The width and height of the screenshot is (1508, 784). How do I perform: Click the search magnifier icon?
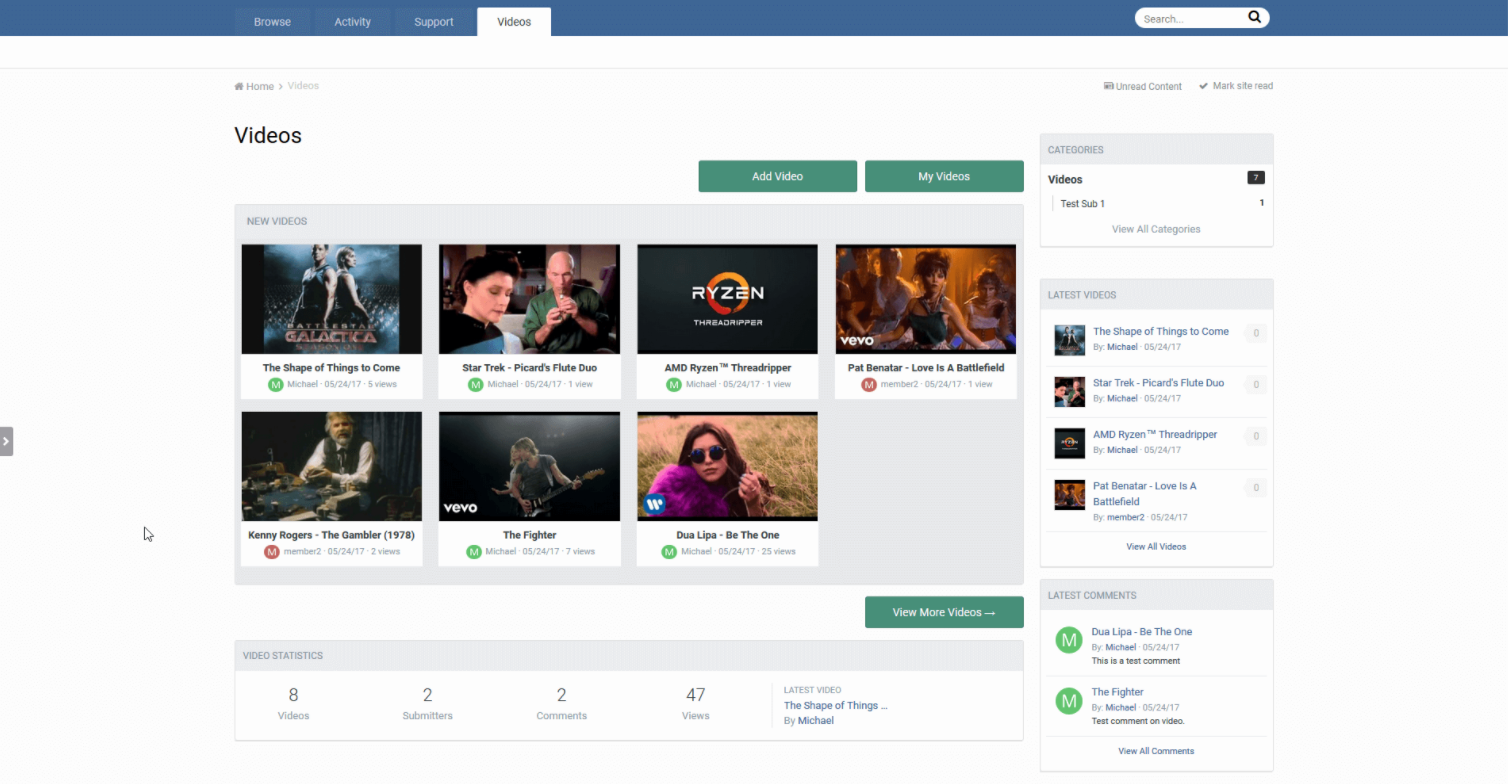point(1254,18)
